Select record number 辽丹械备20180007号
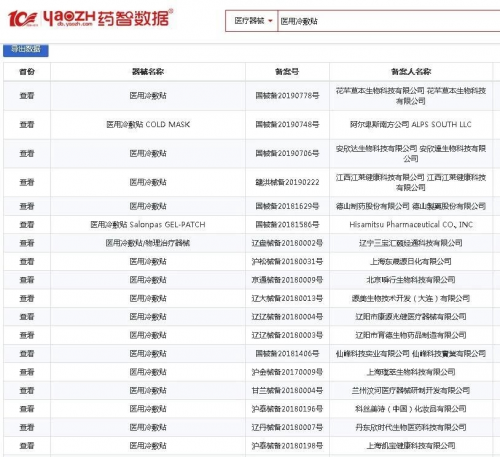500x457 pixels. [x=287, y=427]
